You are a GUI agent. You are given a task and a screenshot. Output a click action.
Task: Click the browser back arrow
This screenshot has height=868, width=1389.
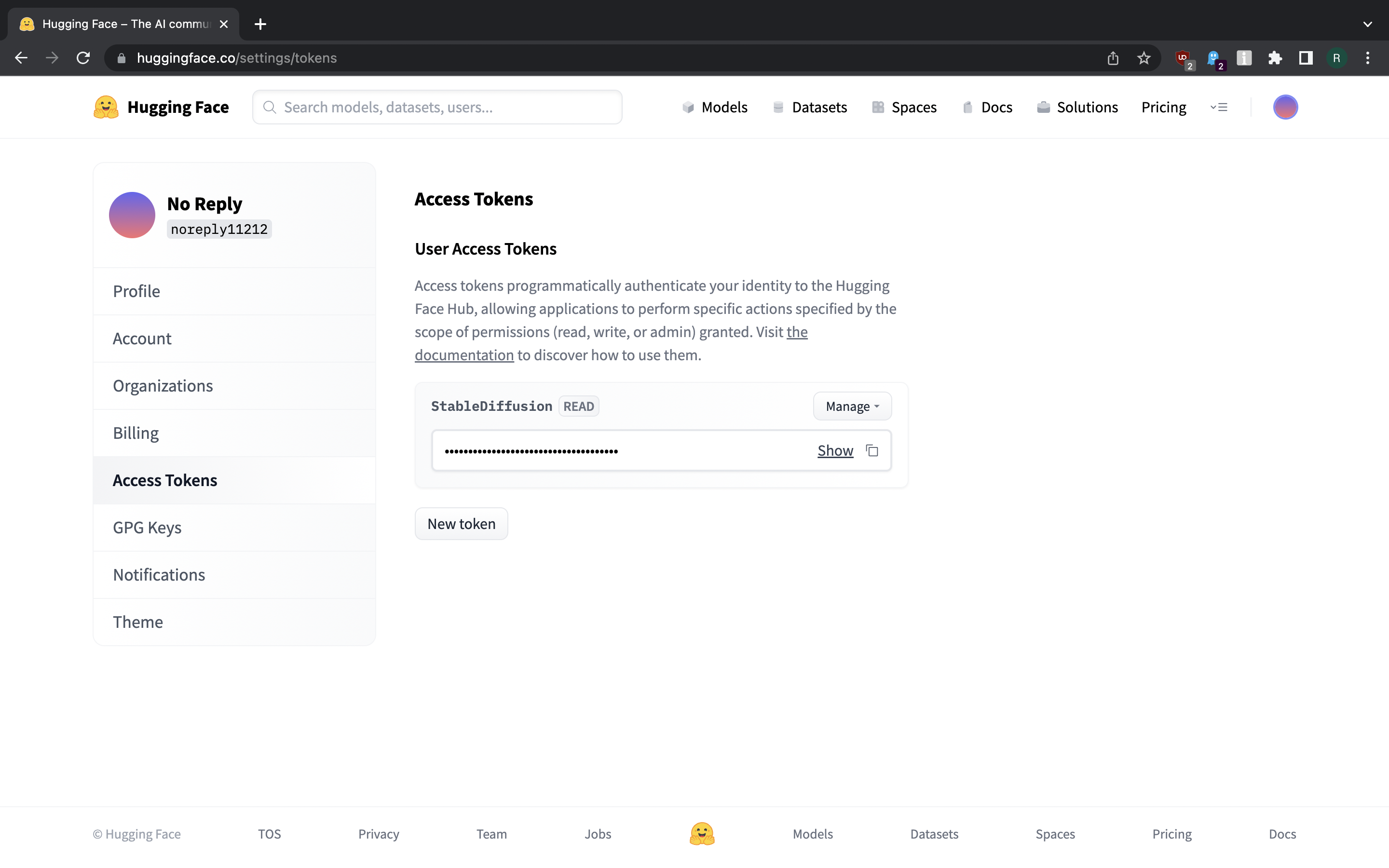click(x=21, y=58)
